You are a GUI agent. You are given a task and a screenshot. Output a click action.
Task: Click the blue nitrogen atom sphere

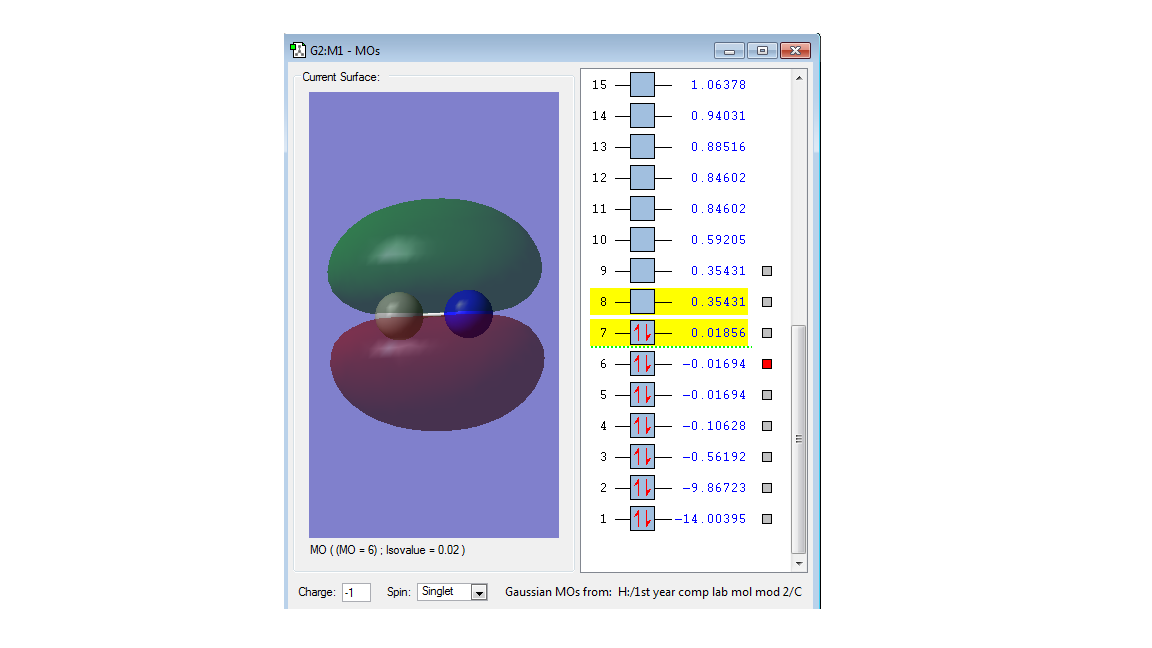tap(468, 314)
